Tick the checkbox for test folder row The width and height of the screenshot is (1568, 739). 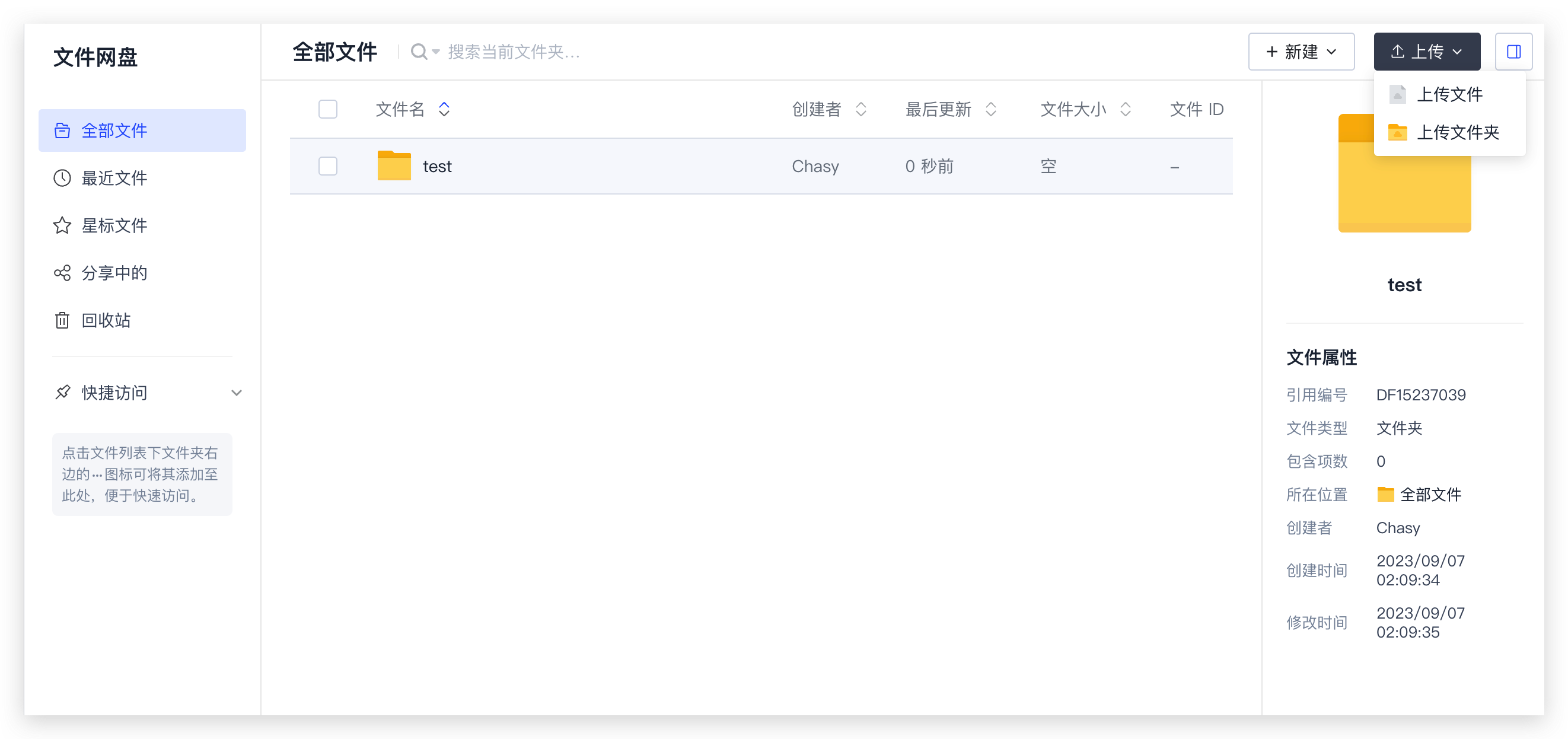(327, 165)
